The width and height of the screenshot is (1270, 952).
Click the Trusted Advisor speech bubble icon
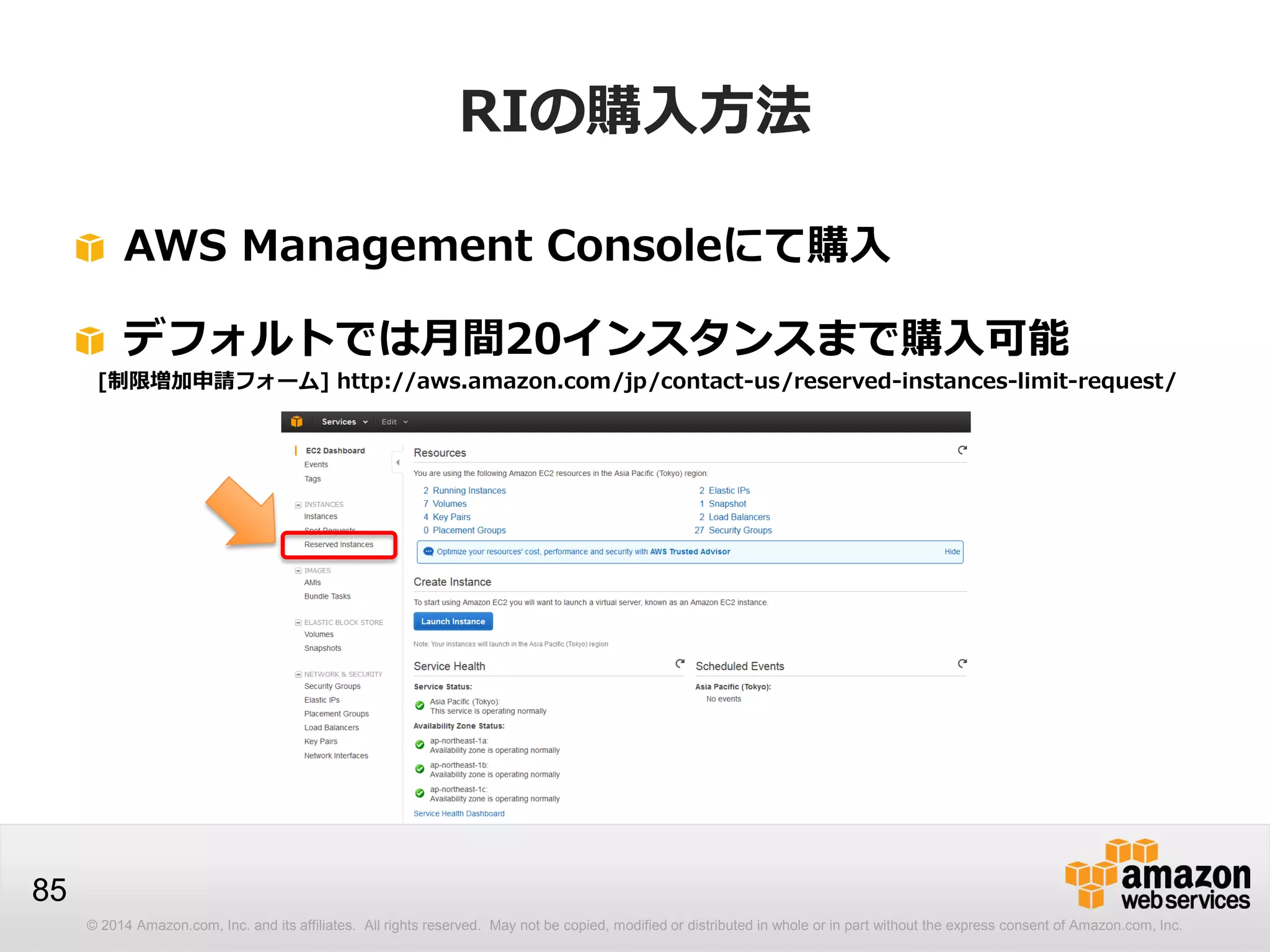(x=428, y=552)
